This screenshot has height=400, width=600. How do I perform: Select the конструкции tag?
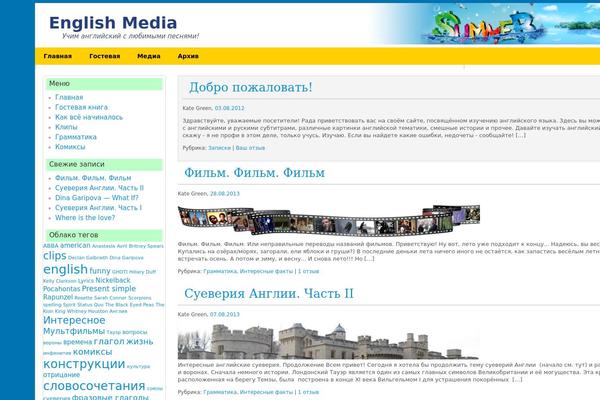pos(84,364)
